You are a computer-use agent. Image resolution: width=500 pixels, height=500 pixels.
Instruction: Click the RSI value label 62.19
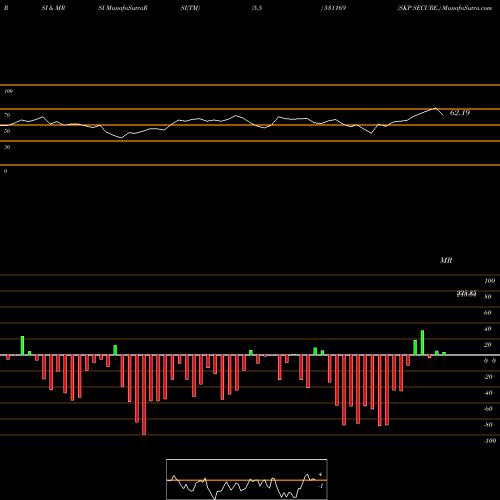pyautogui.click(x=460, y=113)
